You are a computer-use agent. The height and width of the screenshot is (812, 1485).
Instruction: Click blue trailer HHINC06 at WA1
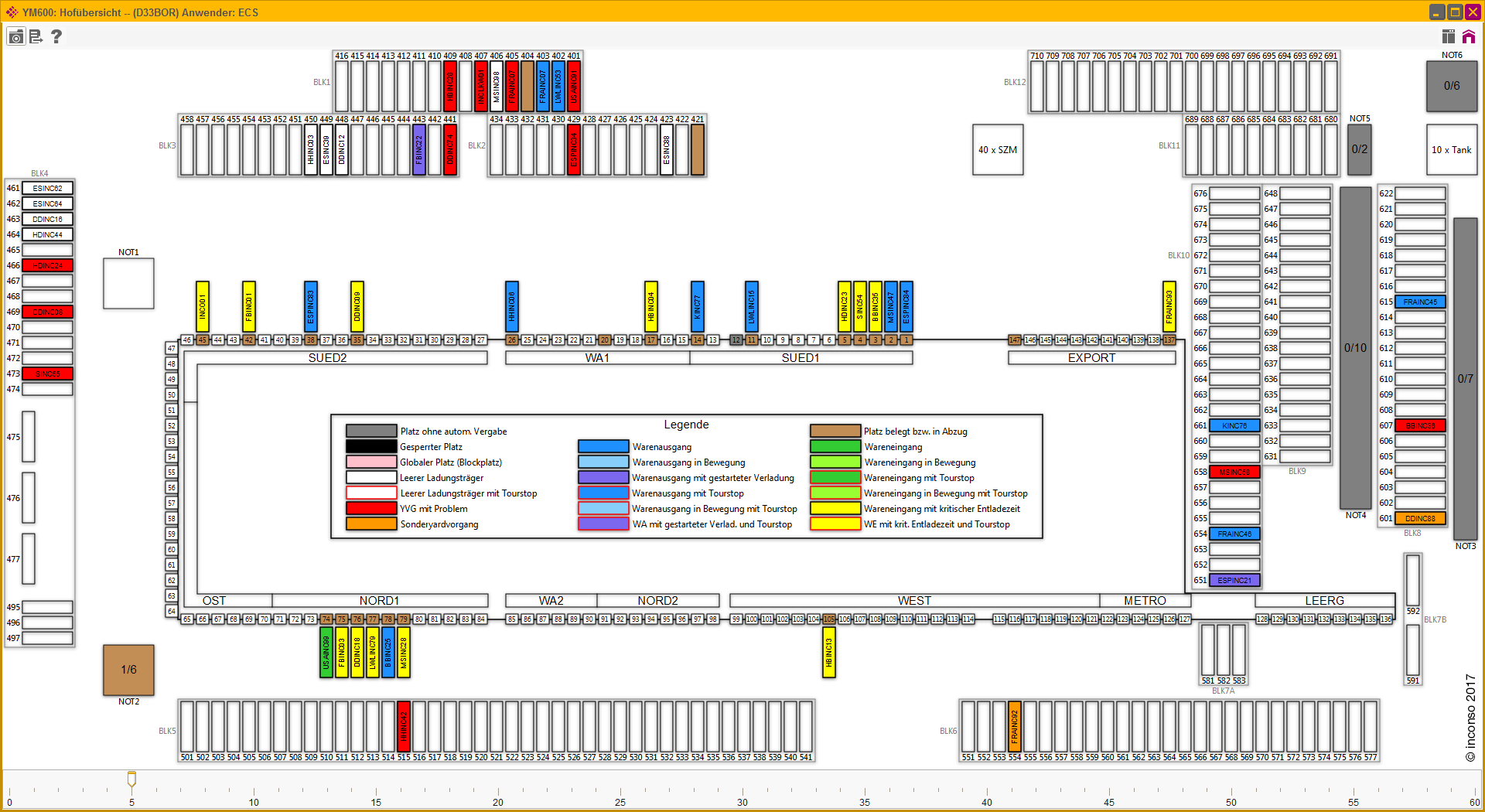(x=512, y=307)
